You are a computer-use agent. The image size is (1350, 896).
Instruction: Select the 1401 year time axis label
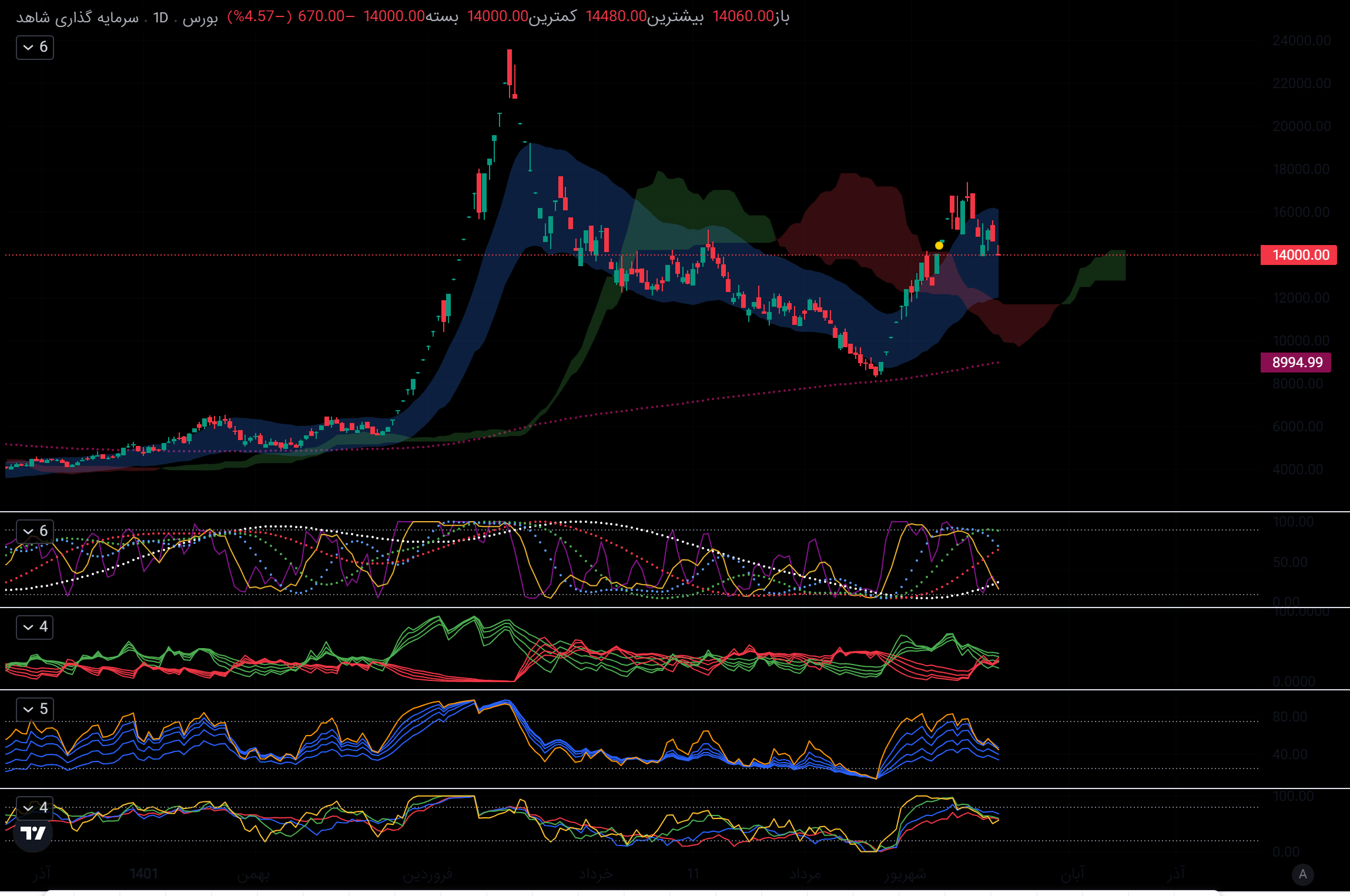coord(144,874)
